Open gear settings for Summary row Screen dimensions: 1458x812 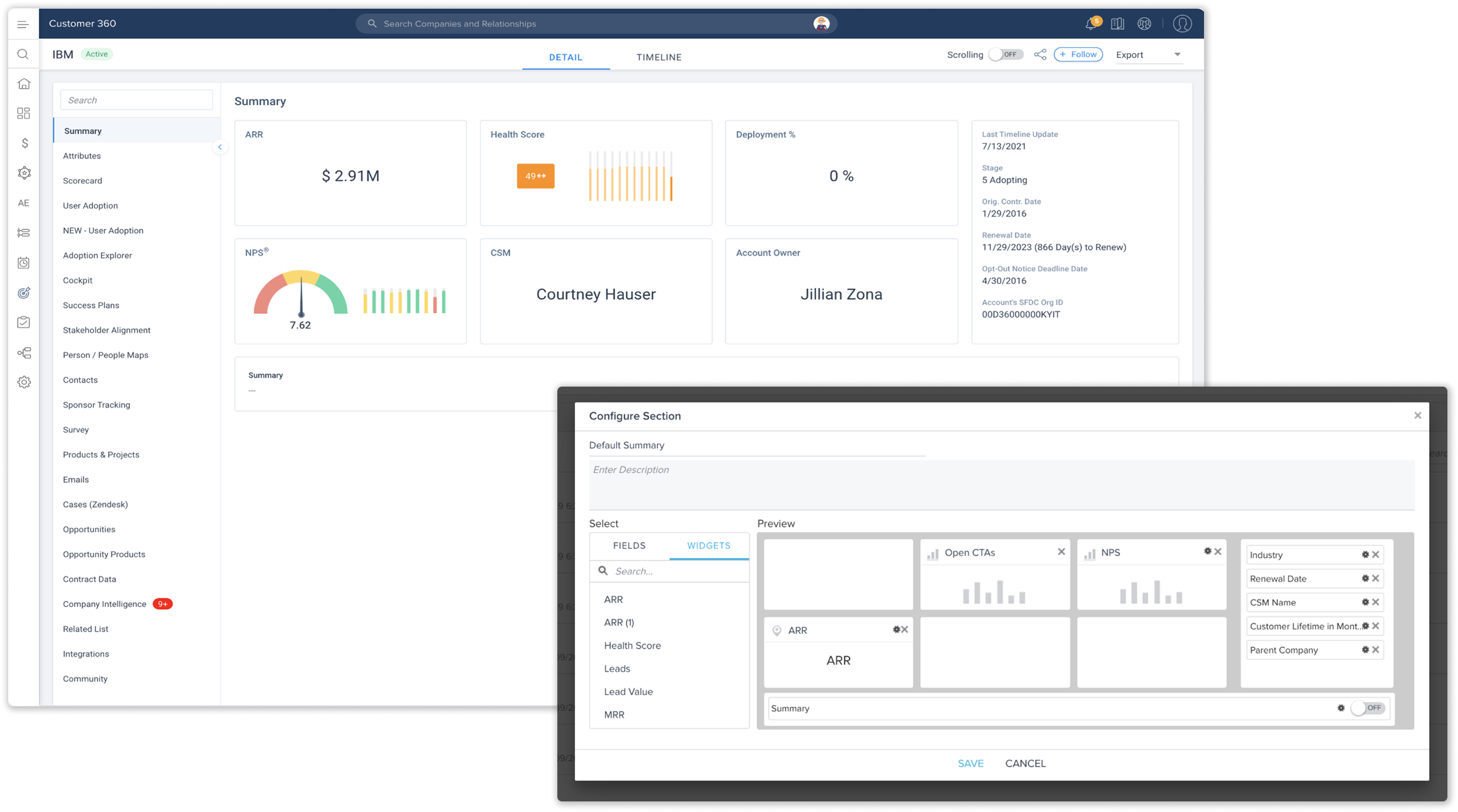click(1341, 708)
